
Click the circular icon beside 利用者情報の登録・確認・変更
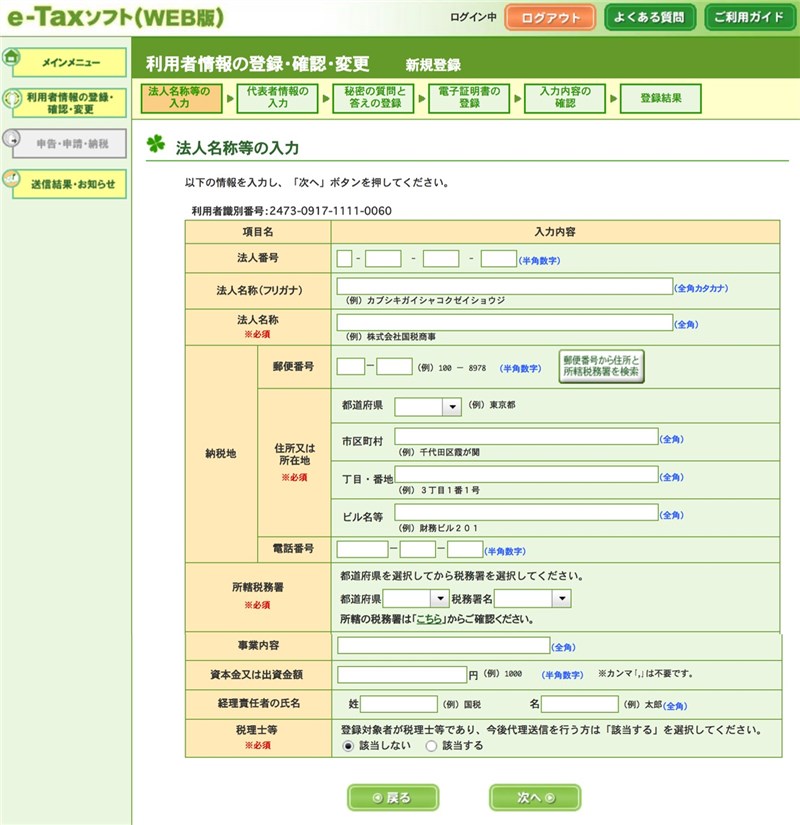click(x=12, y=98)
